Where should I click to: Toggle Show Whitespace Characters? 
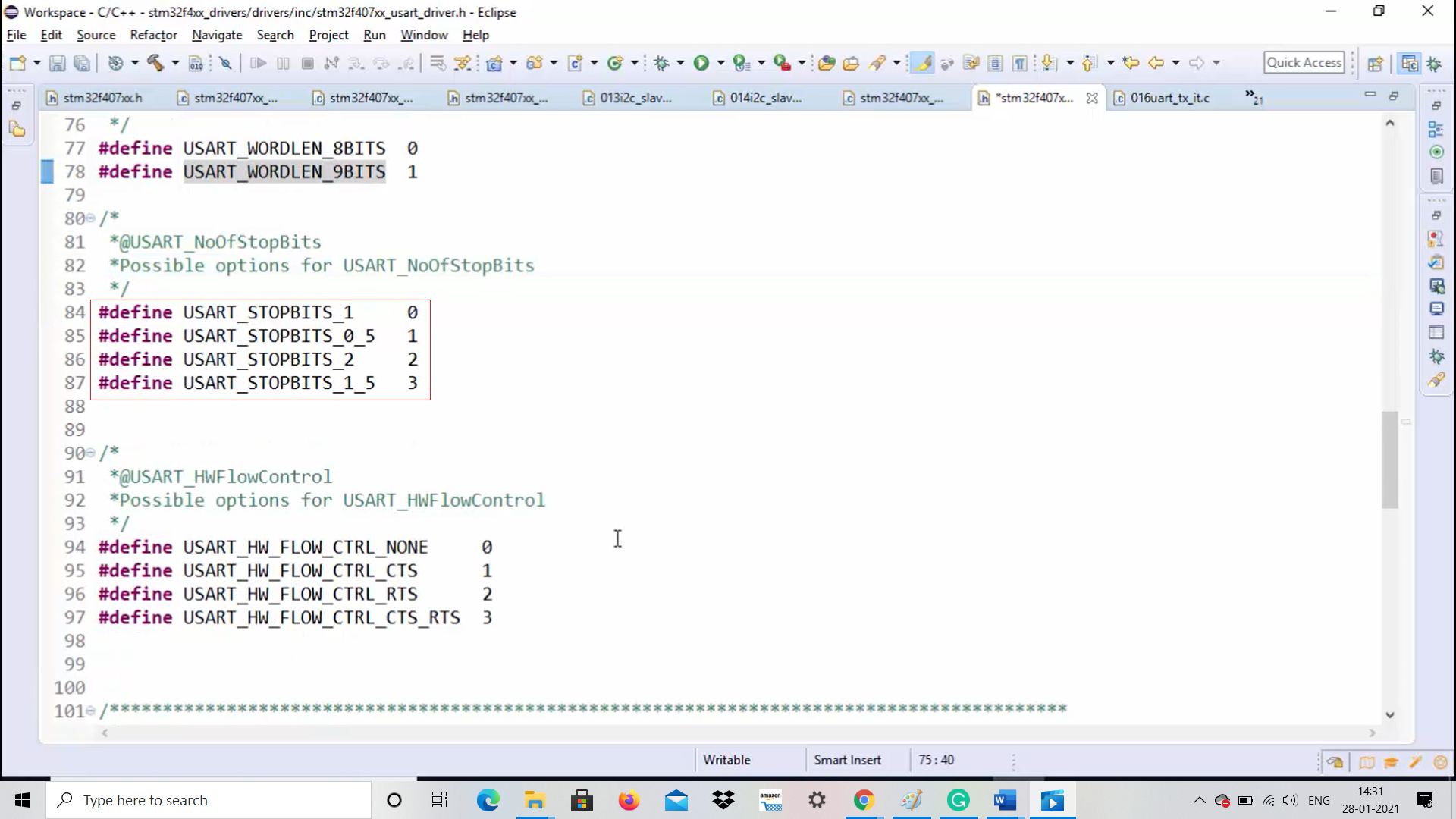pyautogui.click(x=1020, y=64)
